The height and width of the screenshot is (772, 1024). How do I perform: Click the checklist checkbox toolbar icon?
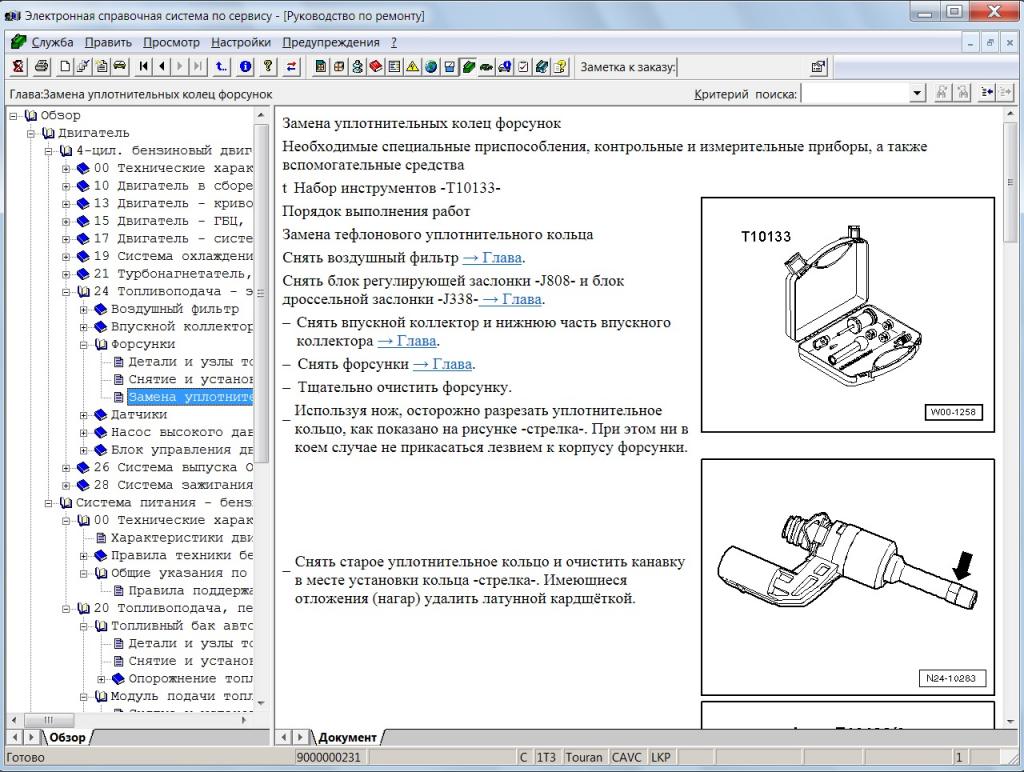(523, 67)
